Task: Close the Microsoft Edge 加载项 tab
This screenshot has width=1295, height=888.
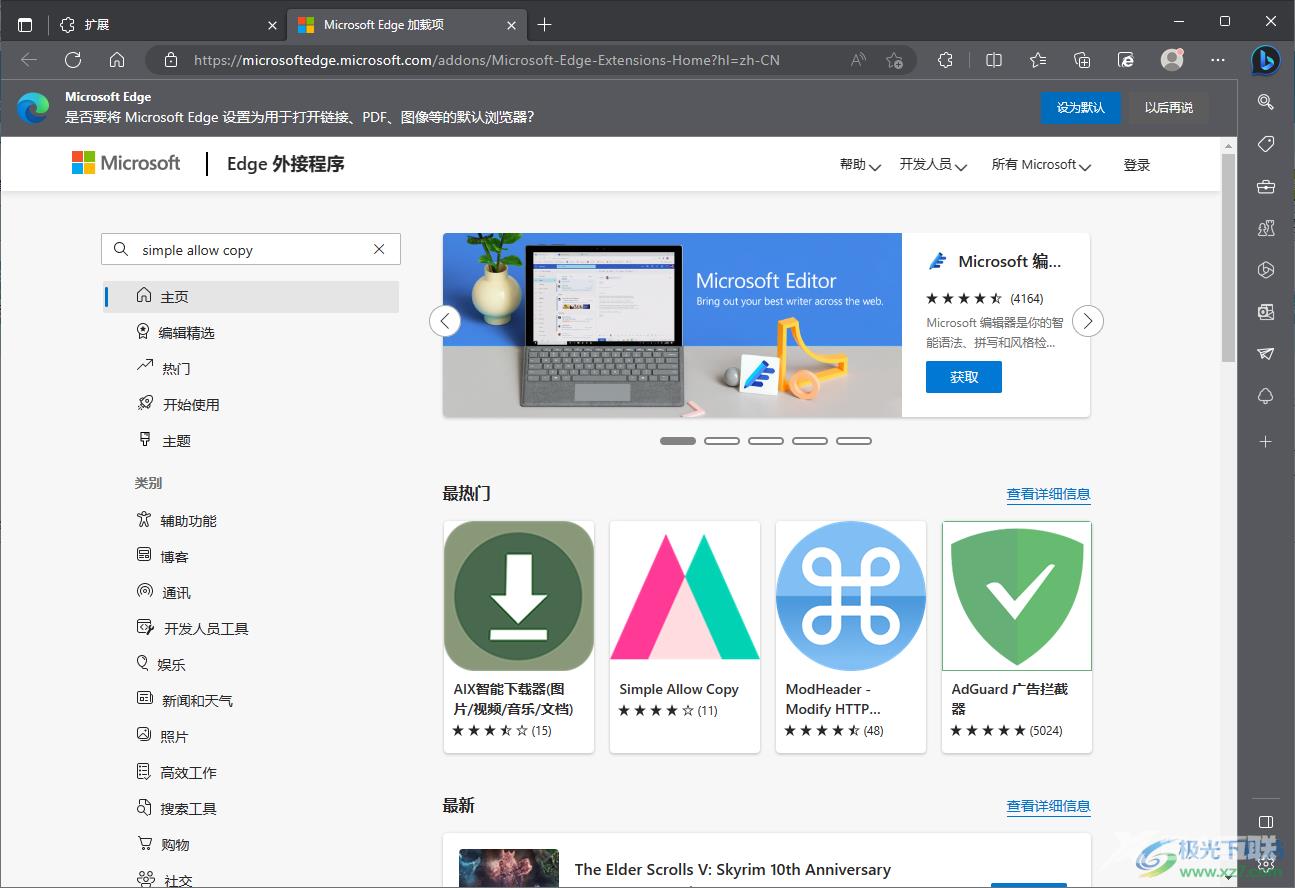Action: point(512,24)
